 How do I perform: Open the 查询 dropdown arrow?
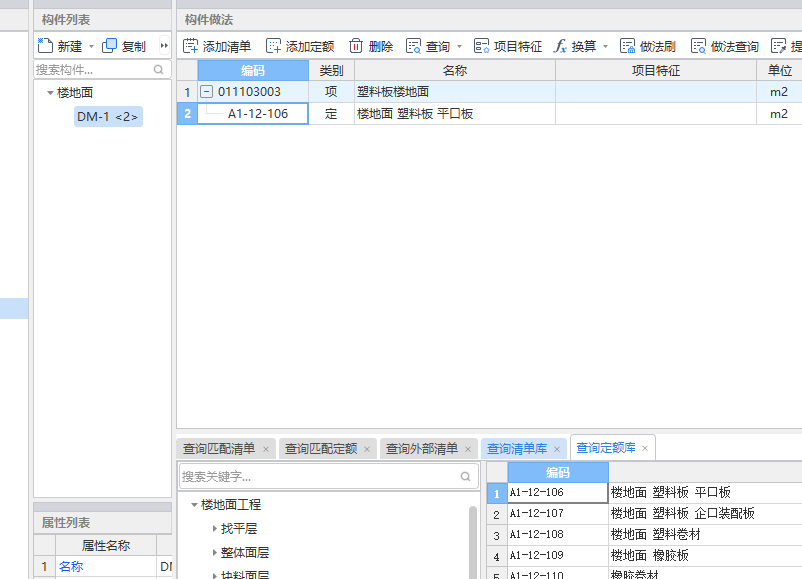pyautogui.click(x=459, y=47)
